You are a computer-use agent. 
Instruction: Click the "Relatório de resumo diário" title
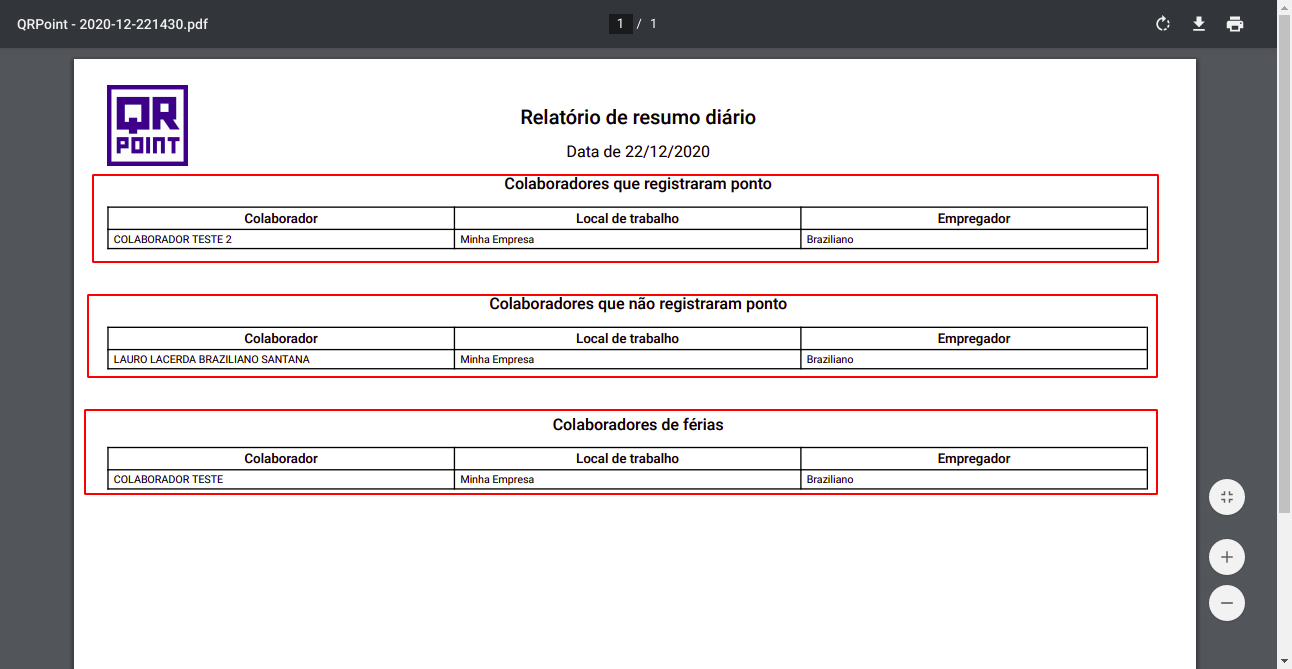638,118
